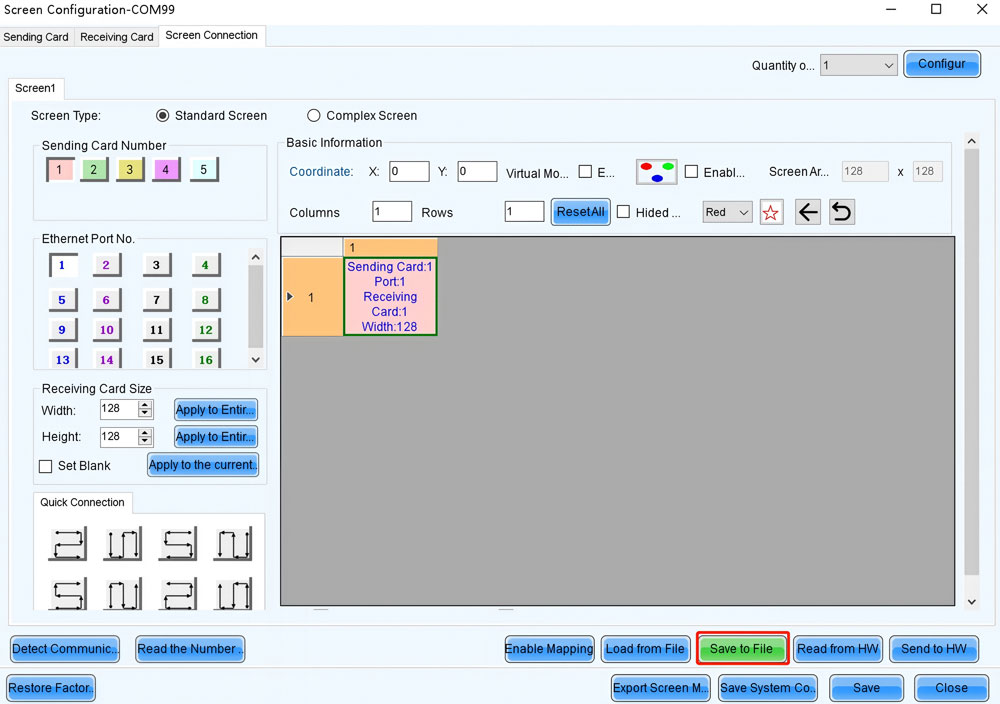The height and width of the screenshot is (704, 1000).
Task: Click the Width stepper arrows
Action: point(145,409)
